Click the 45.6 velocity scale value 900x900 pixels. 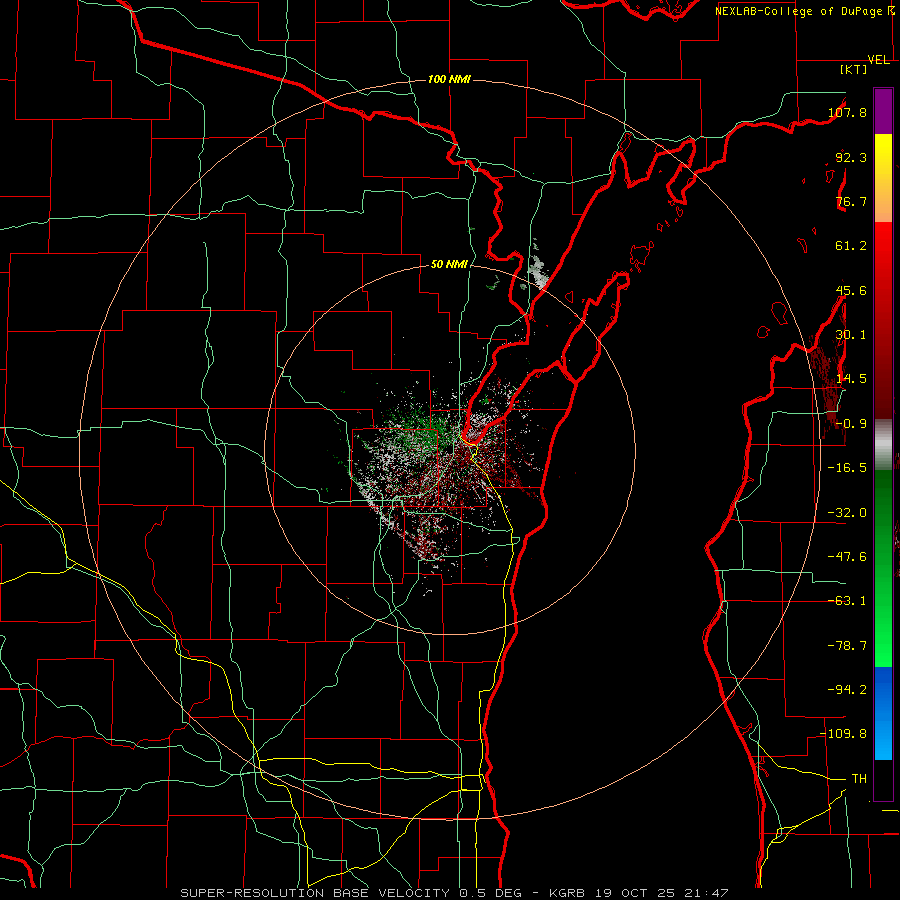pyautogui.click(x=851, y=290)
